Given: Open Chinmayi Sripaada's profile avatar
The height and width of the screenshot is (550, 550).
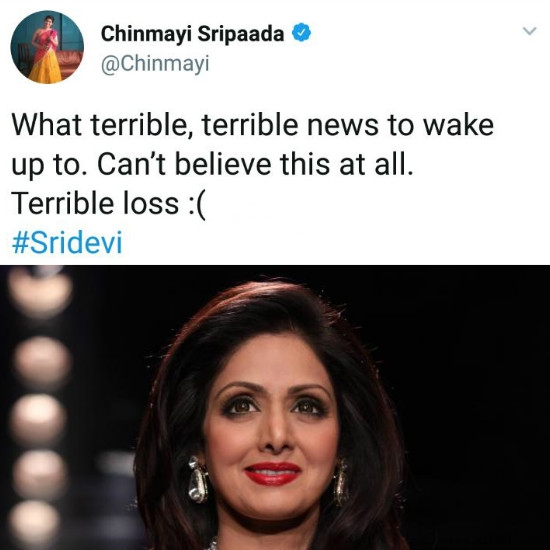Looking at the screenshot, I should click(47, 47).
